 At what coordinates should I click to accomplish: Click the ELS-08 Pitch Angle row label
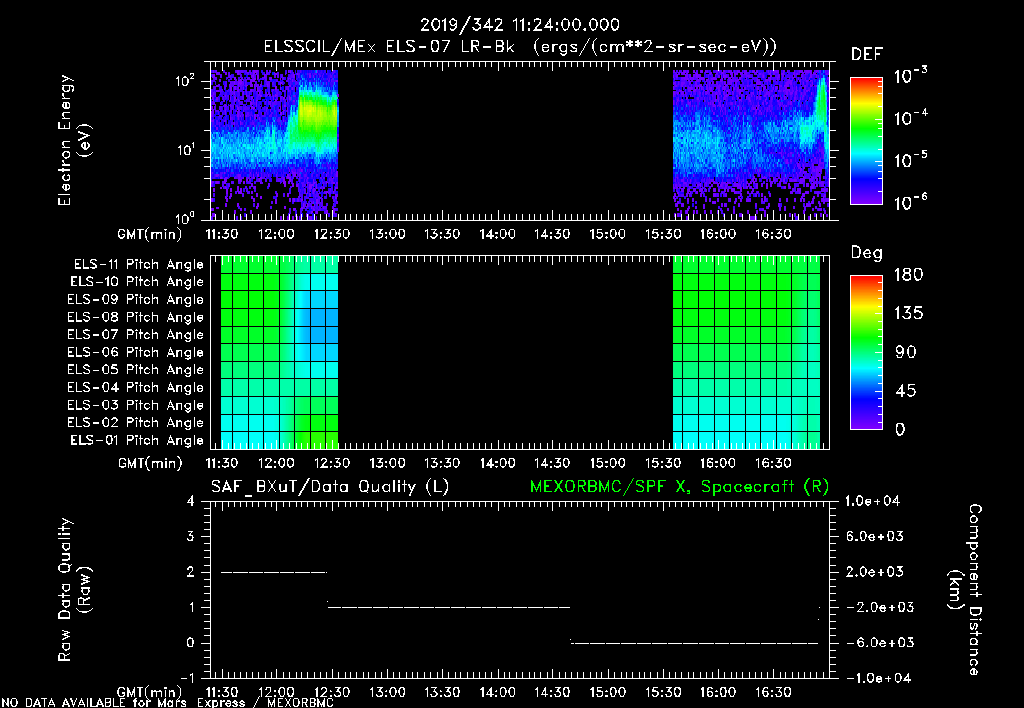point(135,317)
